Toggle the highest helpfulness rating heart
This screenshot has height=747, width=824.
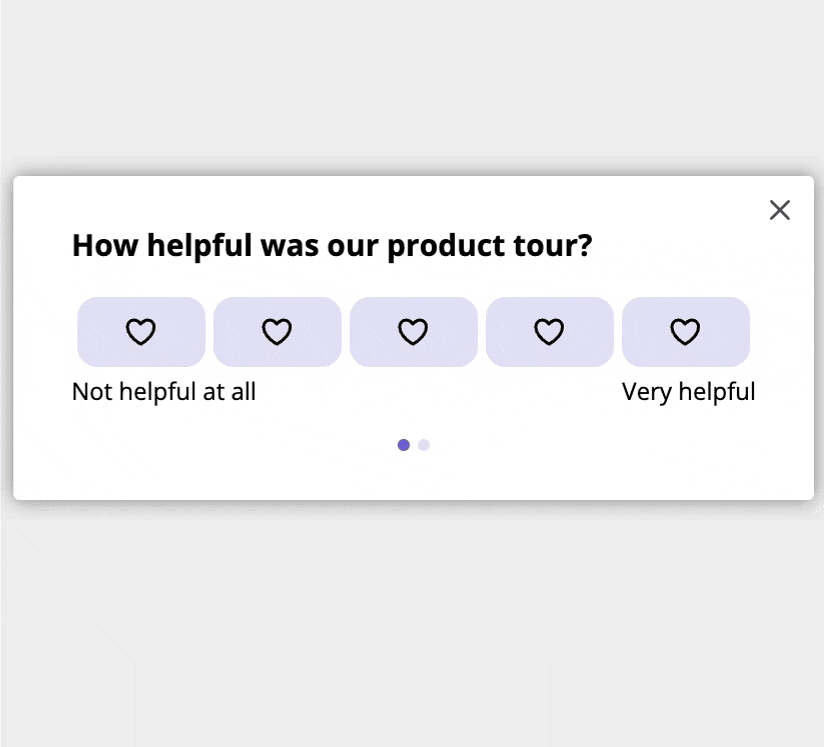pos(686,331)
